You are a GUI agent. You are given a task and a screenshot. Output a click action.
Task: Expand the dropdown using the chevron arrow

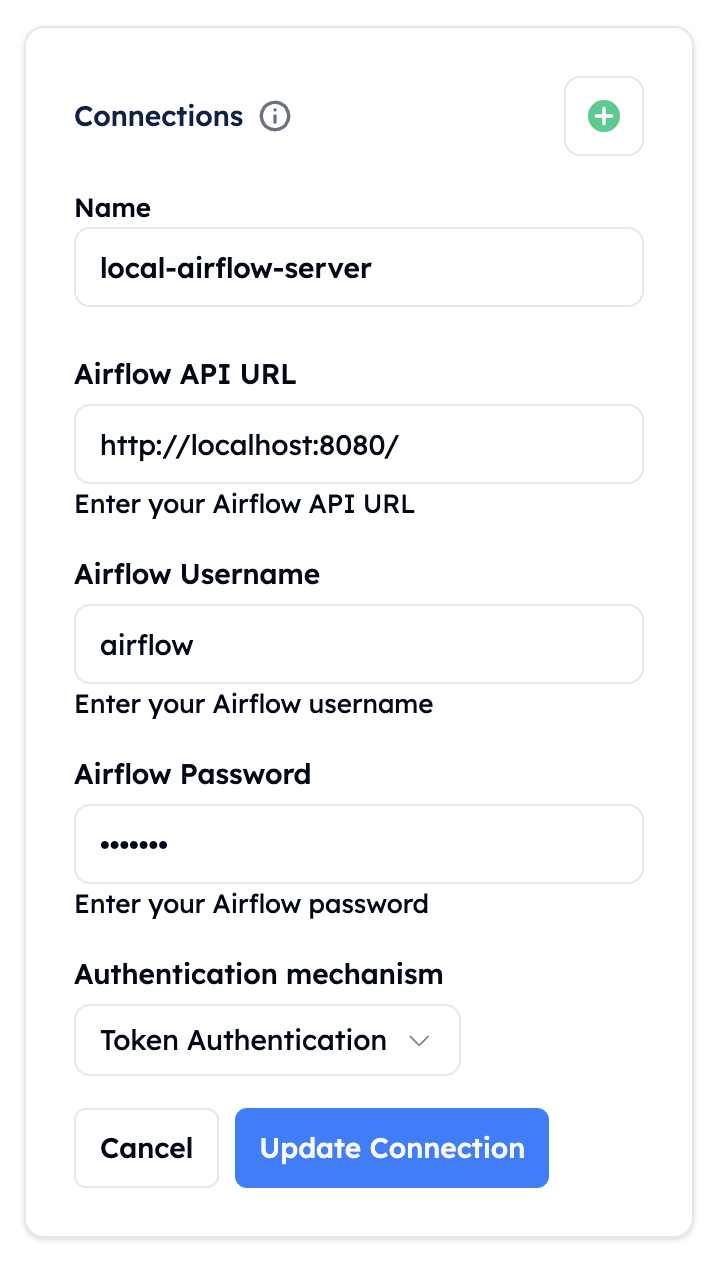[x=420, y=1041]
